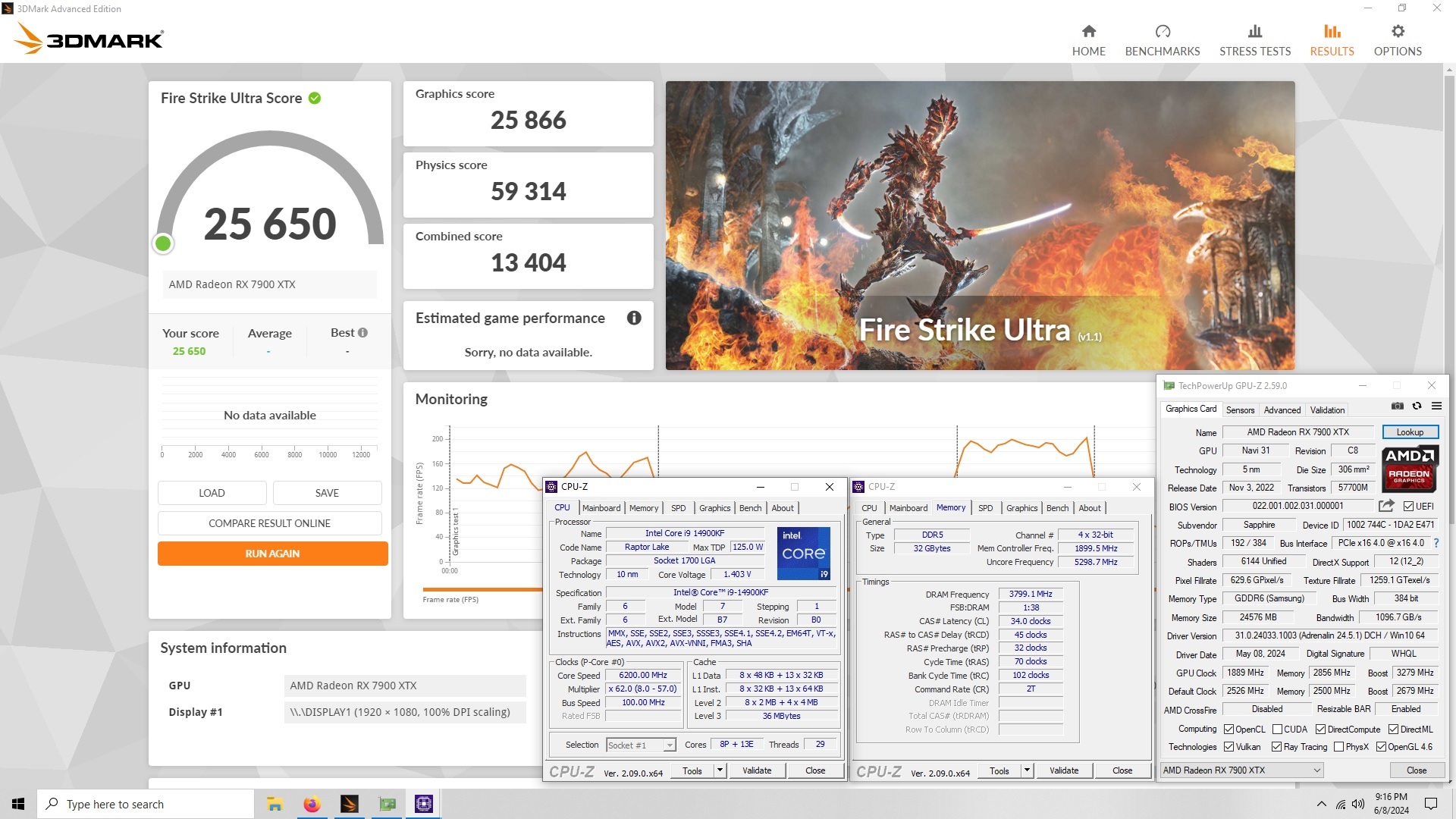Click the Tools button in the CPU-Z Memory window
The height and width of the screenshot is (819, 1456).
coord(999,770)
